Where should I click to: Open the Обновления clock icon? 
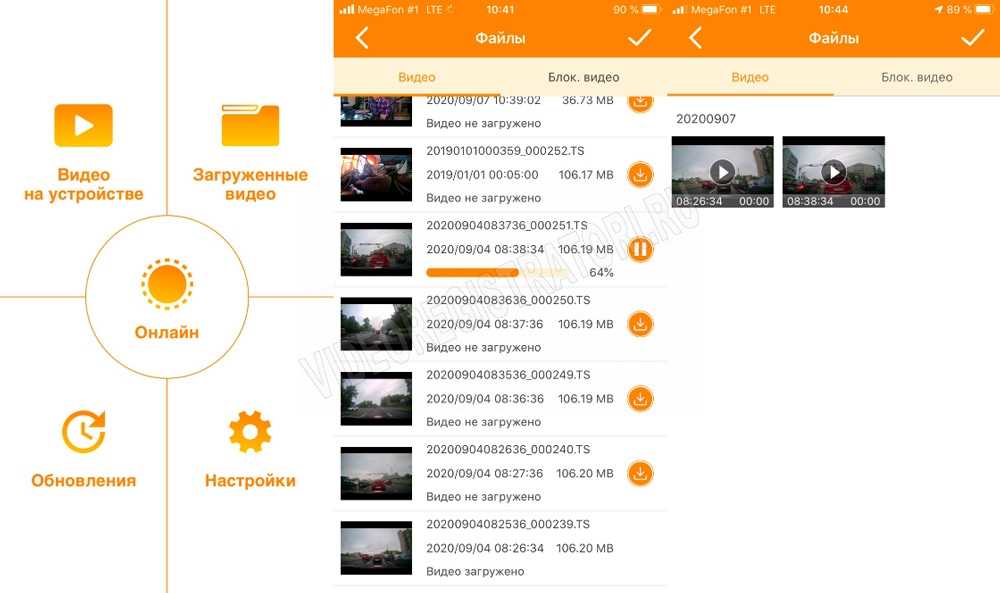84,432
